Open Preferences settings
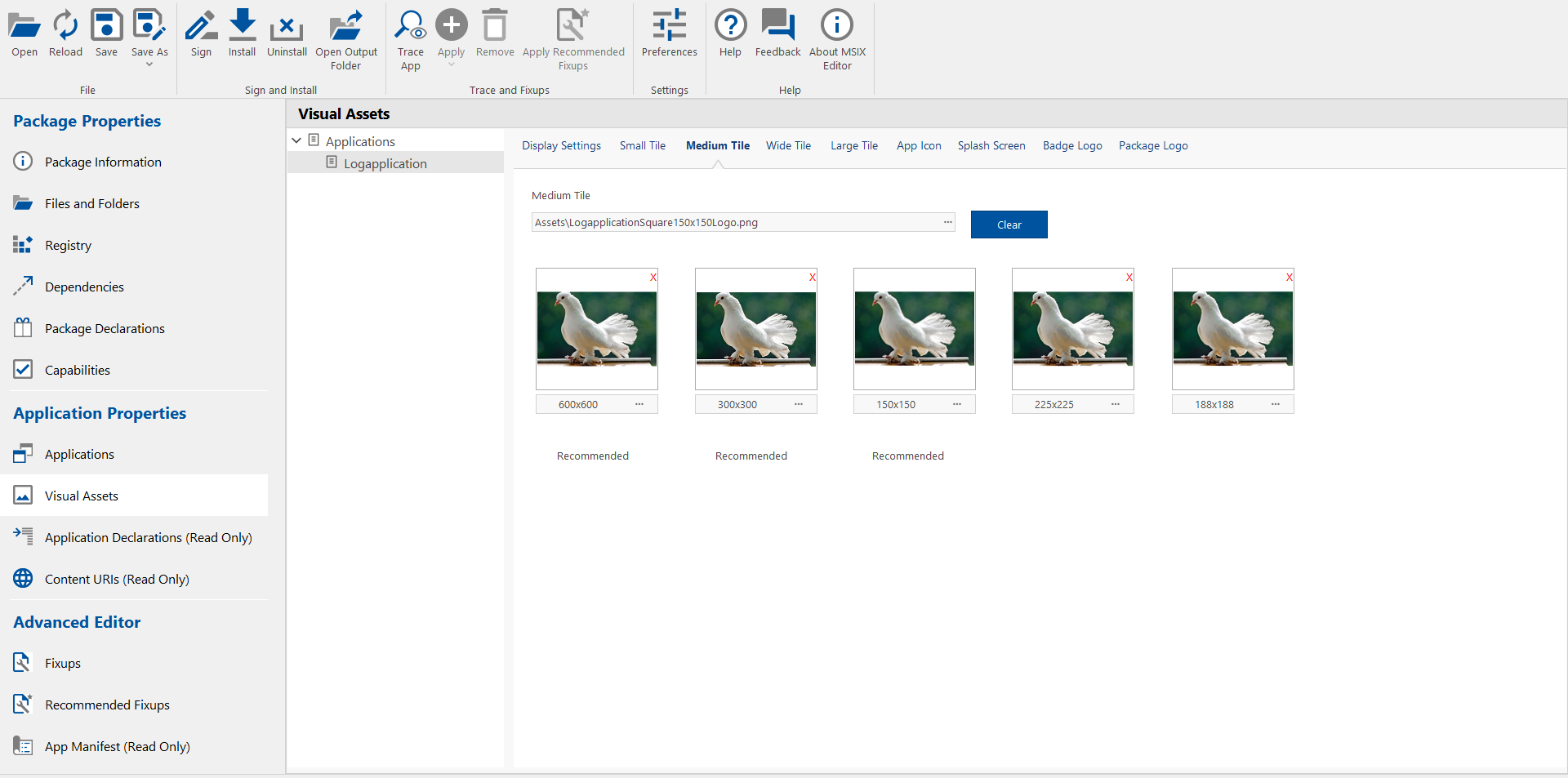The image size is (1568, 778). [669, 27]
